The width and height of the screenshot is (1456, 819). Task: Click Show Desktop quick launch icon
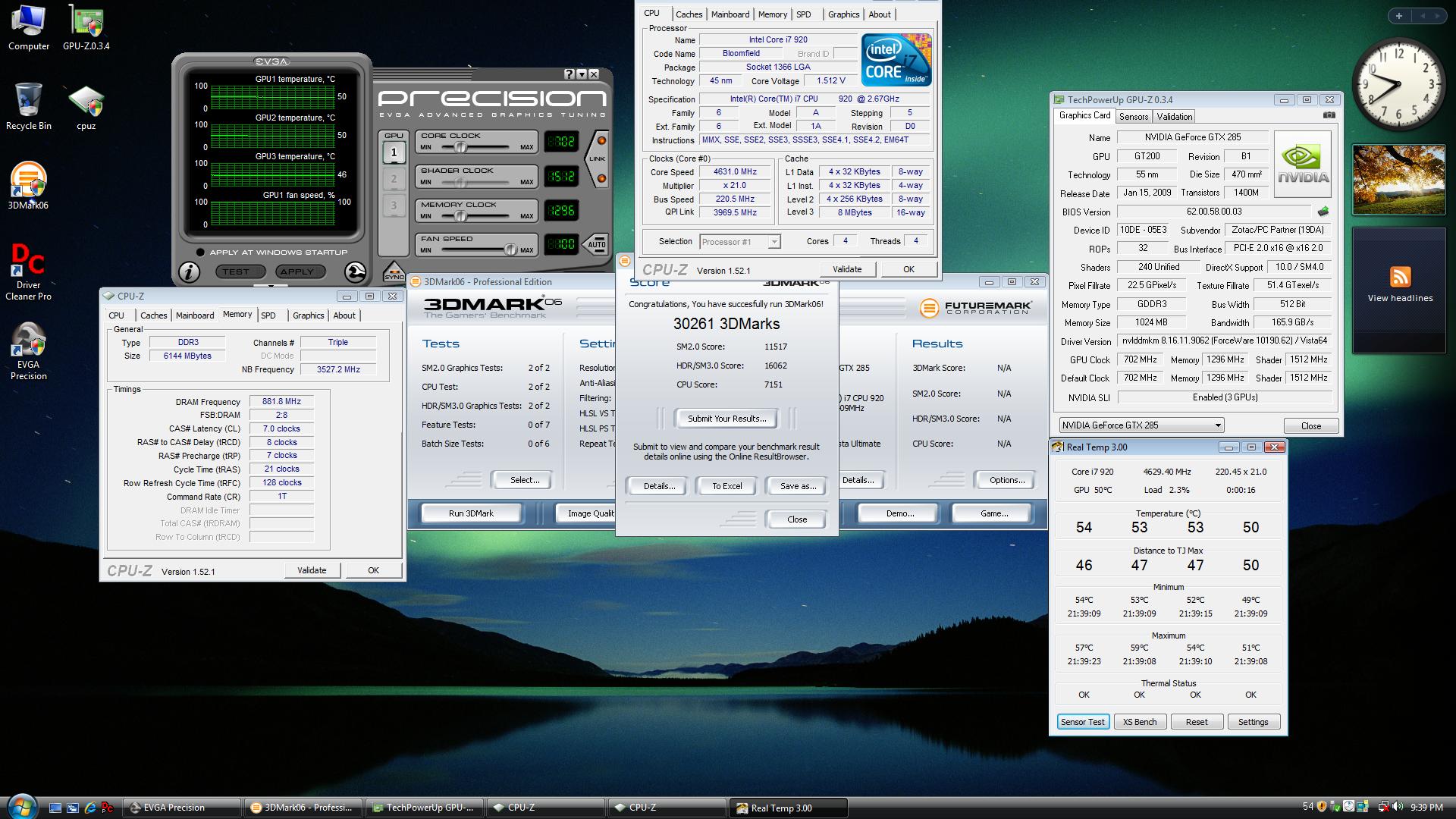(55, 808)
